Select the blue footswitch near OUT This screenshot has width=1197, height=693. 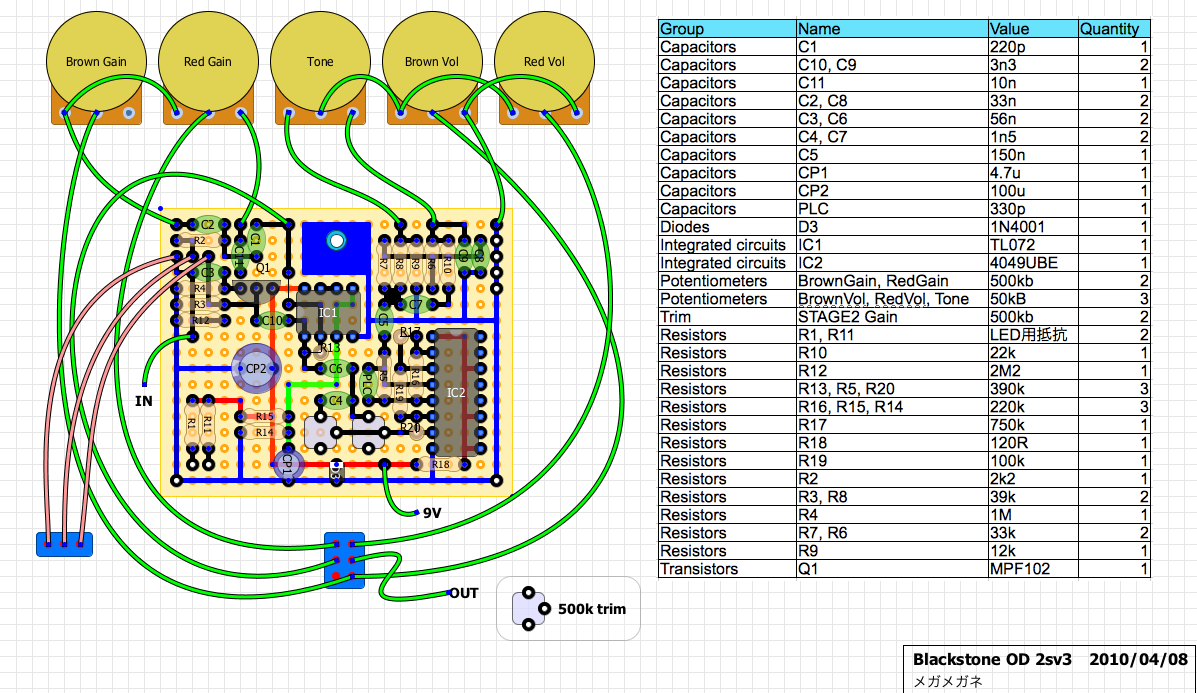pos(344,560)
